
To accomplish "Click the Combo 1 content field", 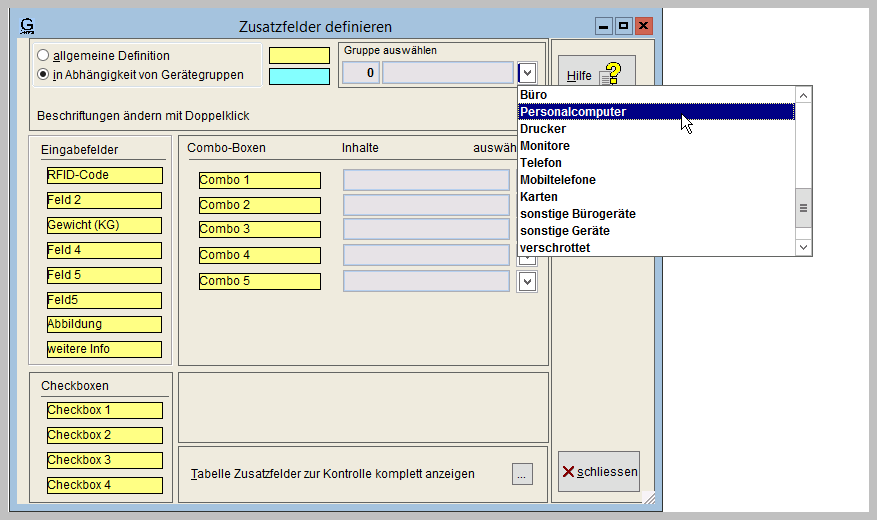I will click(x=426, y=180).
